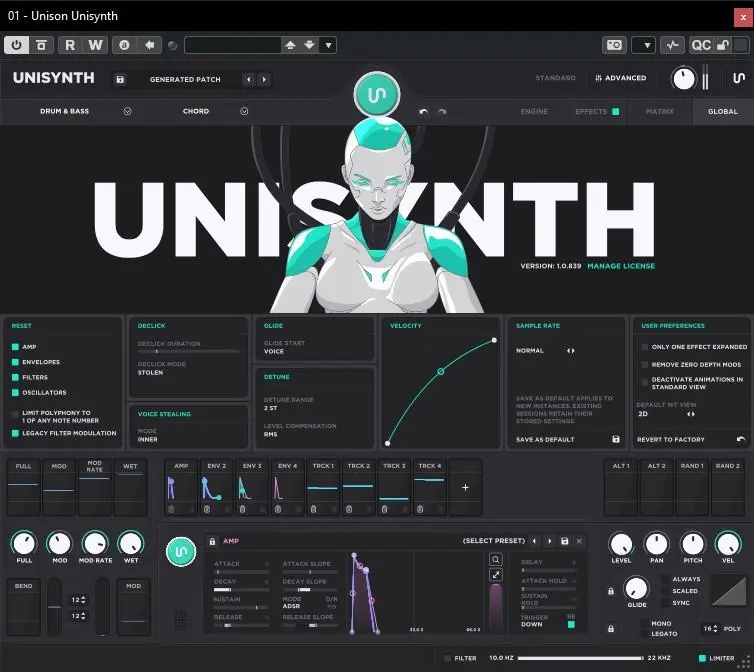Click the envelope expand arrows icon
754x672 pixels.
click(x=496, y=575)
